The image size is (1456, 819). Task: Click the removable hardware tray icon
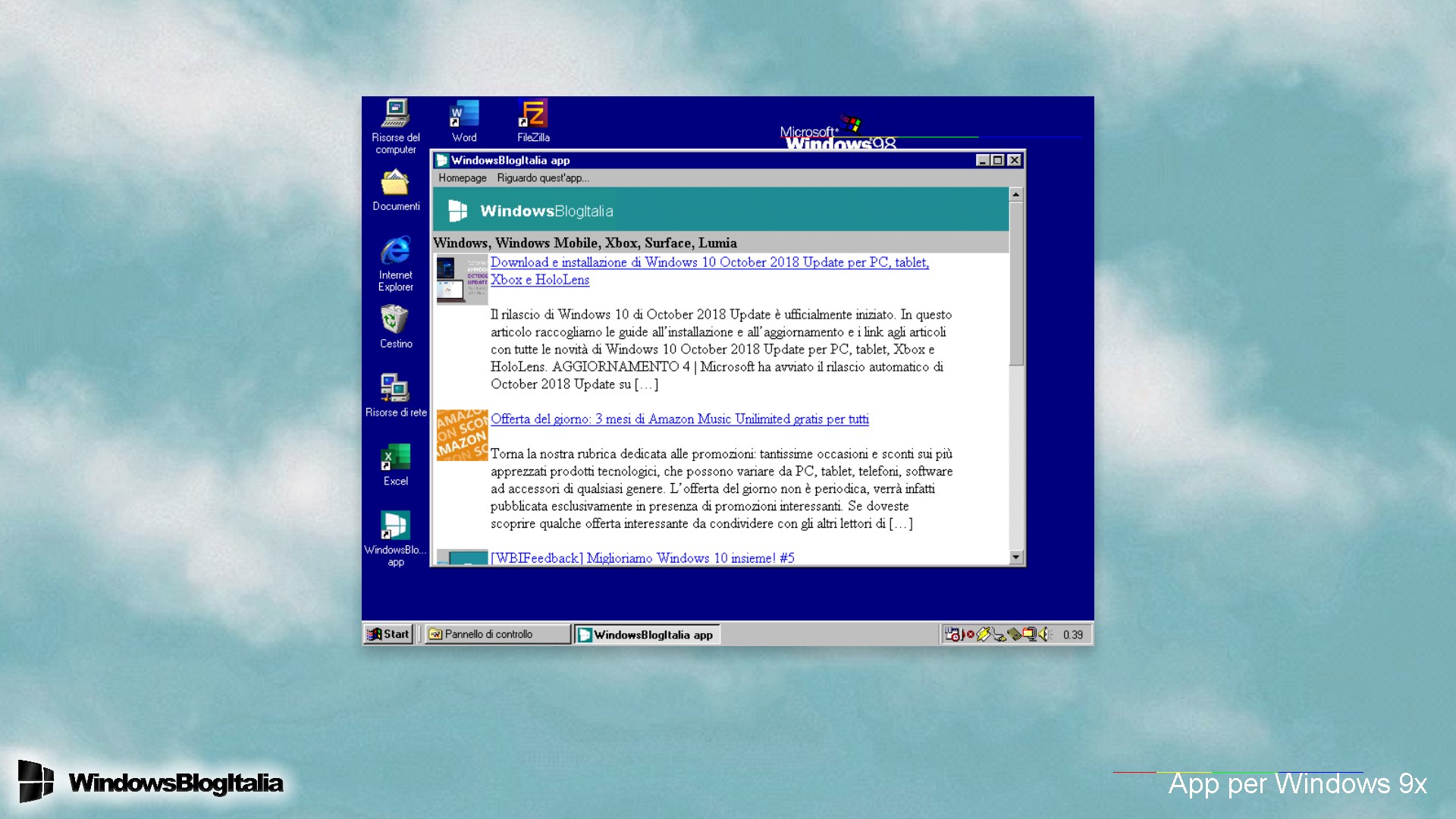click(1014, 634)
